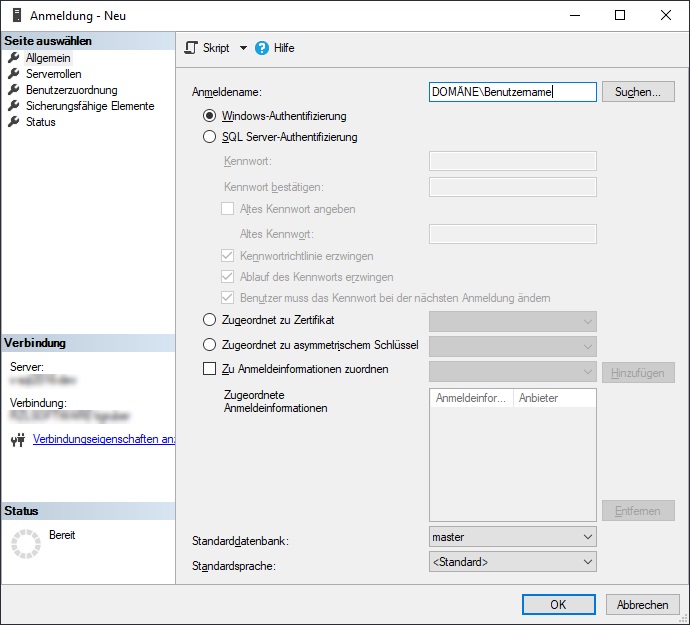Click the Hinzufügen button
Image resolution: width=690 pixels, height=625 pixels.
[638, 372]
